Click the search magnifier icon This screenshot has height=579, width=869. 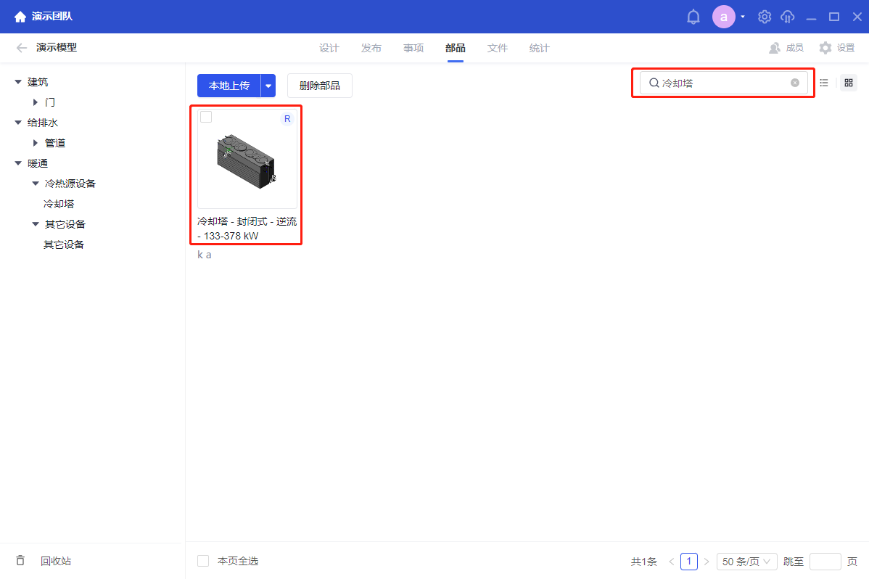654,83
